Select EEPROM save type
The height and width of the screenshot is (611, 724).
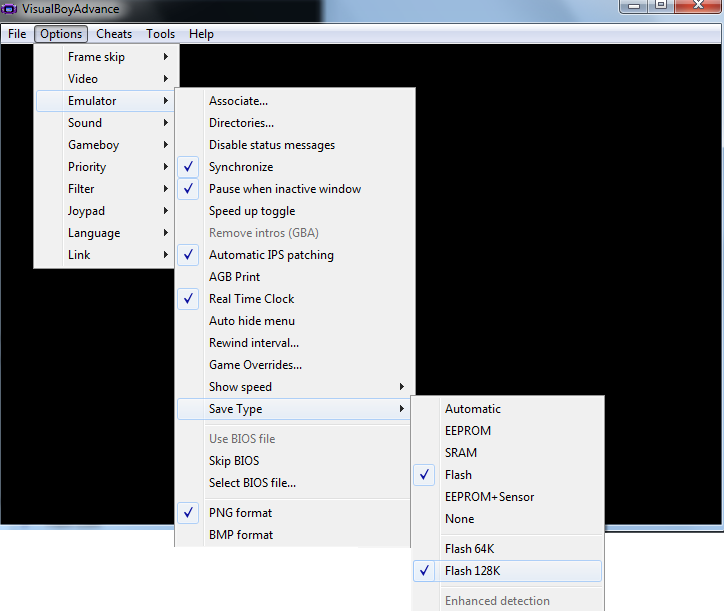[x=468, y=431]
